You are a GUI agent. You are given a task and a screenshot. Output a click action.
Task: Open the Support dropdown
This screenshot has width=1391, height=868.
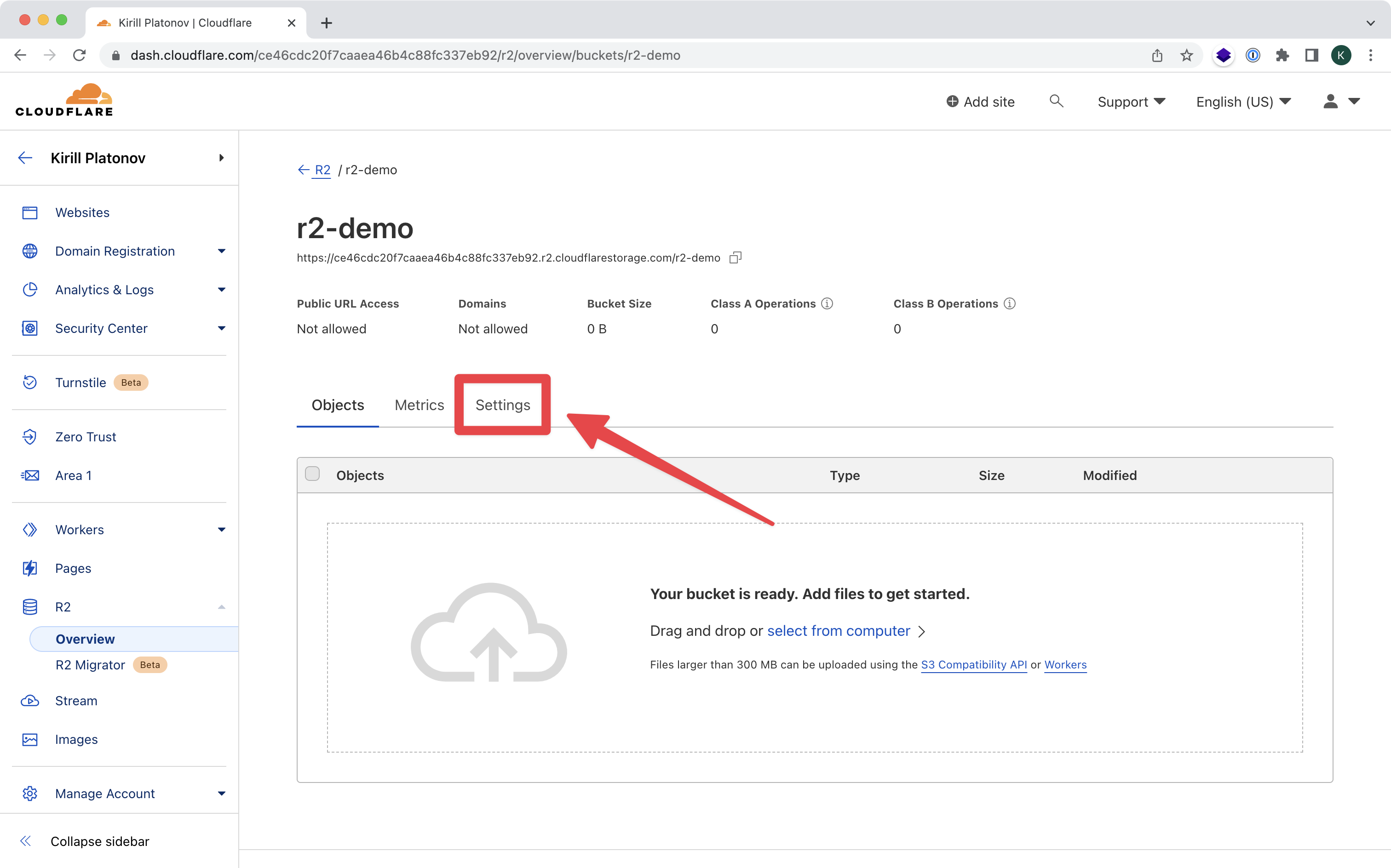tap(1132, 102)
